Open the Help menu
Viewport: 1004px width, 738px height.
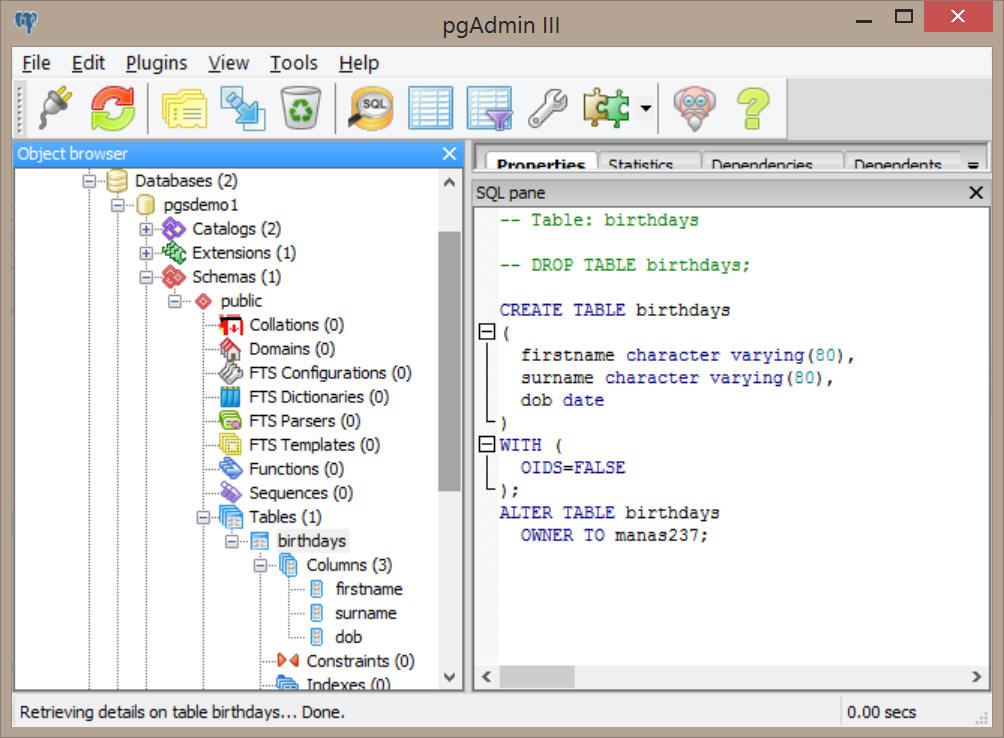pos(359,63)
